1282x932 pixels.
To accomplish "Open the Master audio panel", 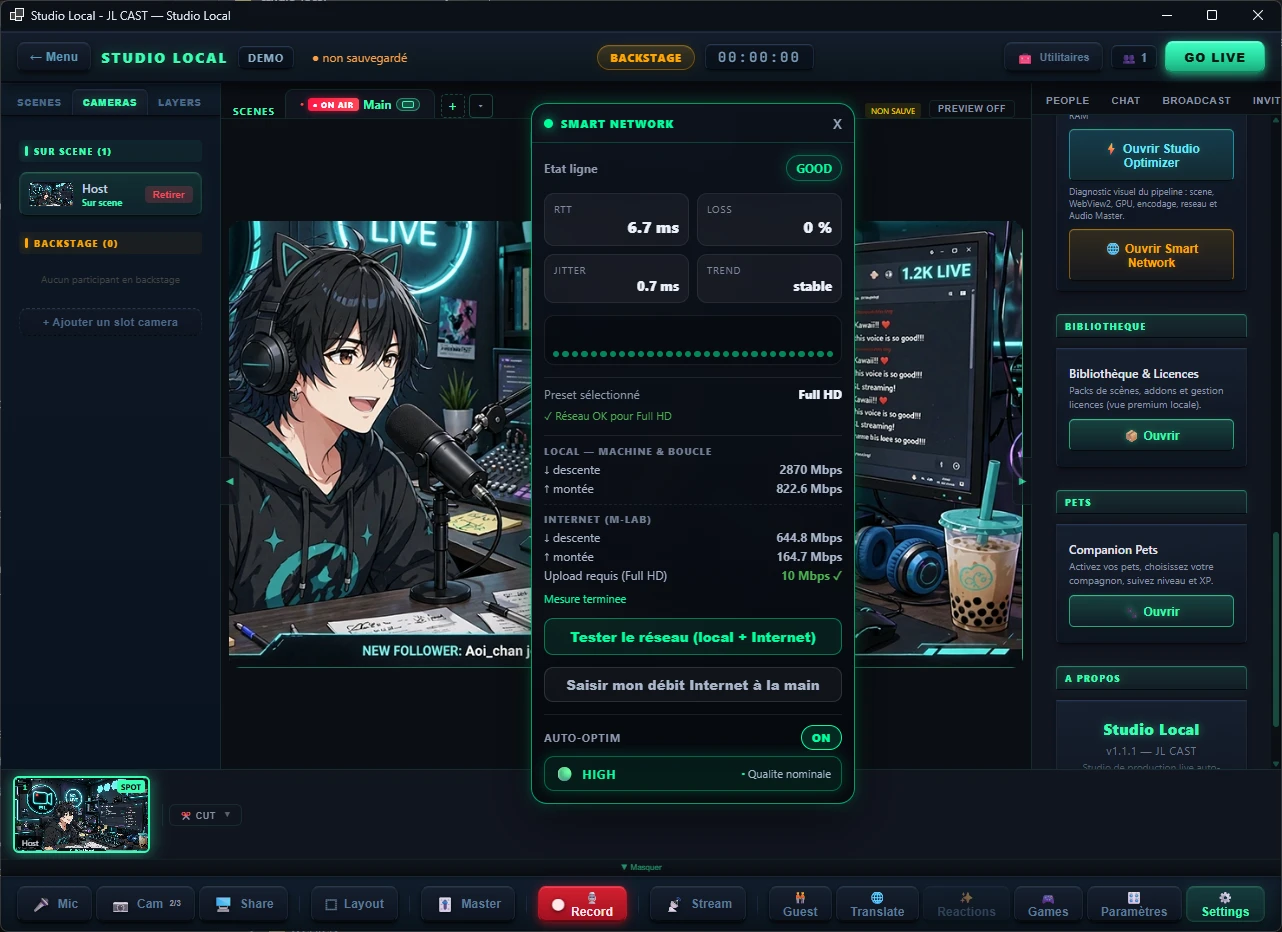I will point(468,904).
